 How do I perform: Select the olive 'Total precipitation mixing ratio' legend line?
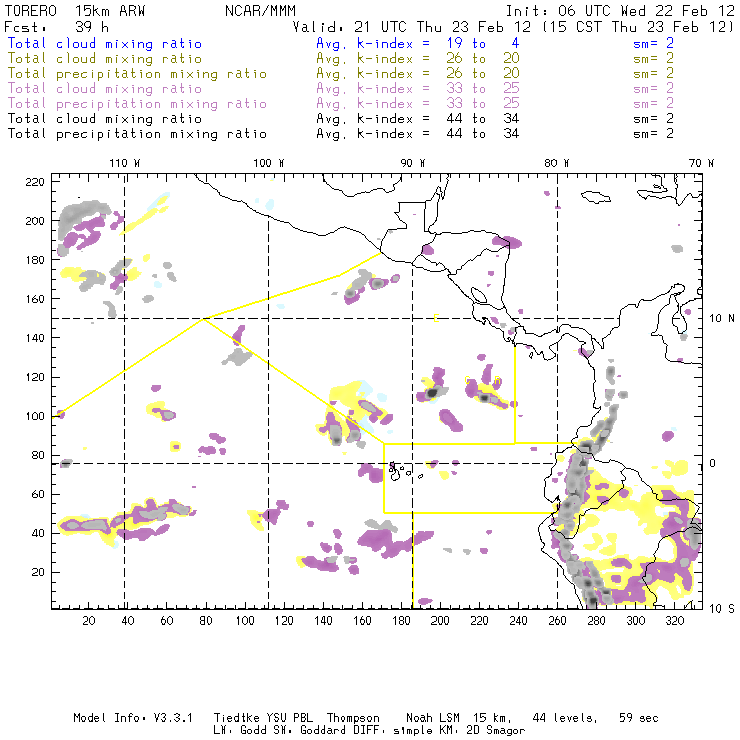[137, 74]
